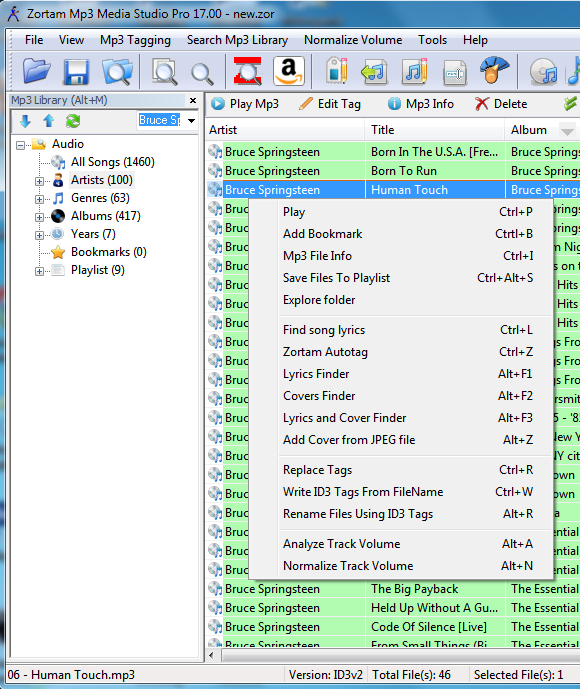Choose Normalize Track Volume

tap(401, 566)
